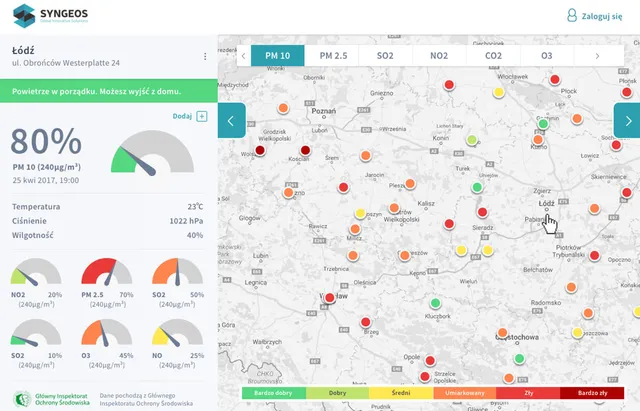Screen dimensions: 640x411
Task: Click the NO2 20% gauge
Action: 36,271
